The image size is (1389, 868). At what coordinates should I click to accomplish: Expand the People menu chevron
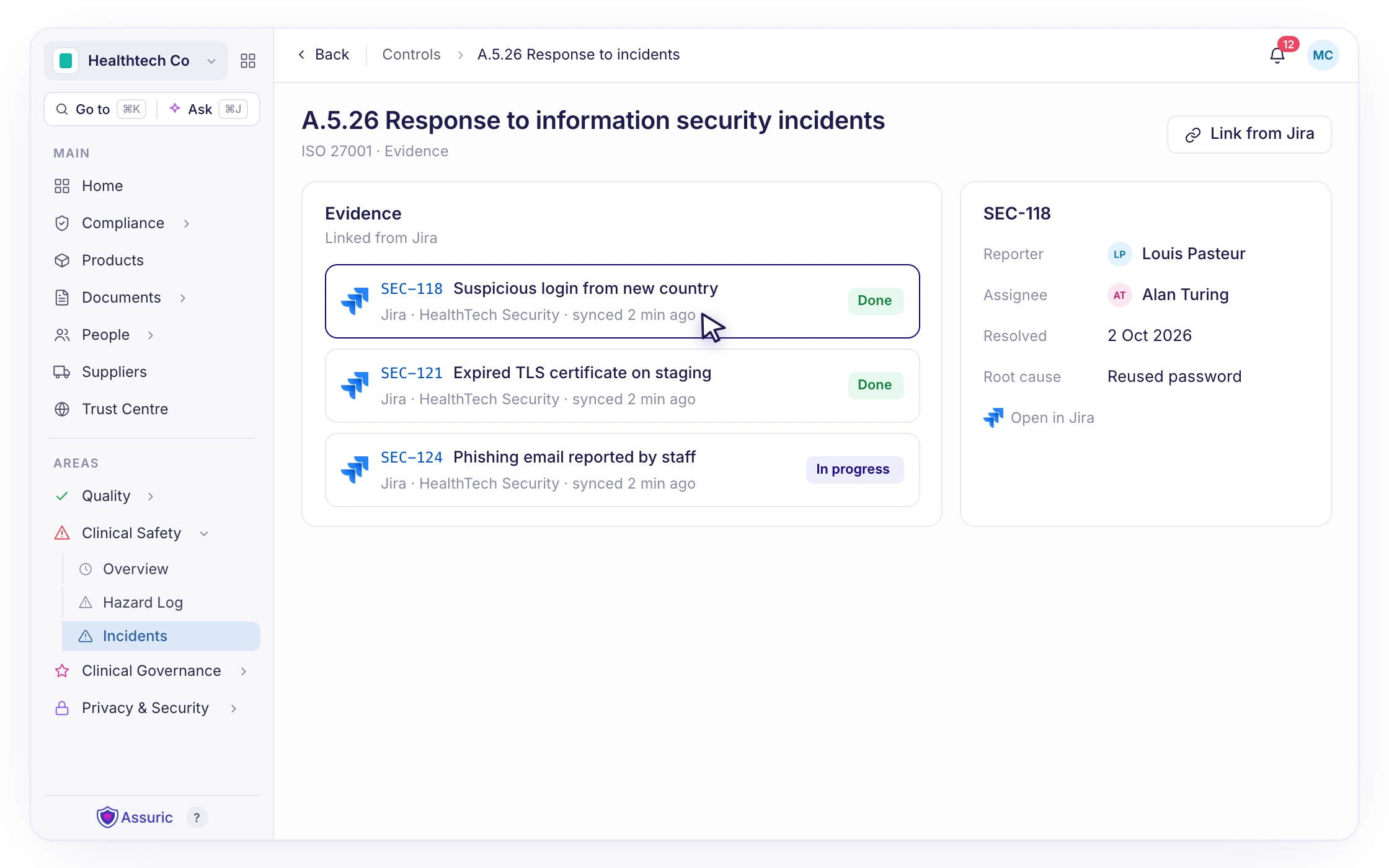click(x=151, y=335)
